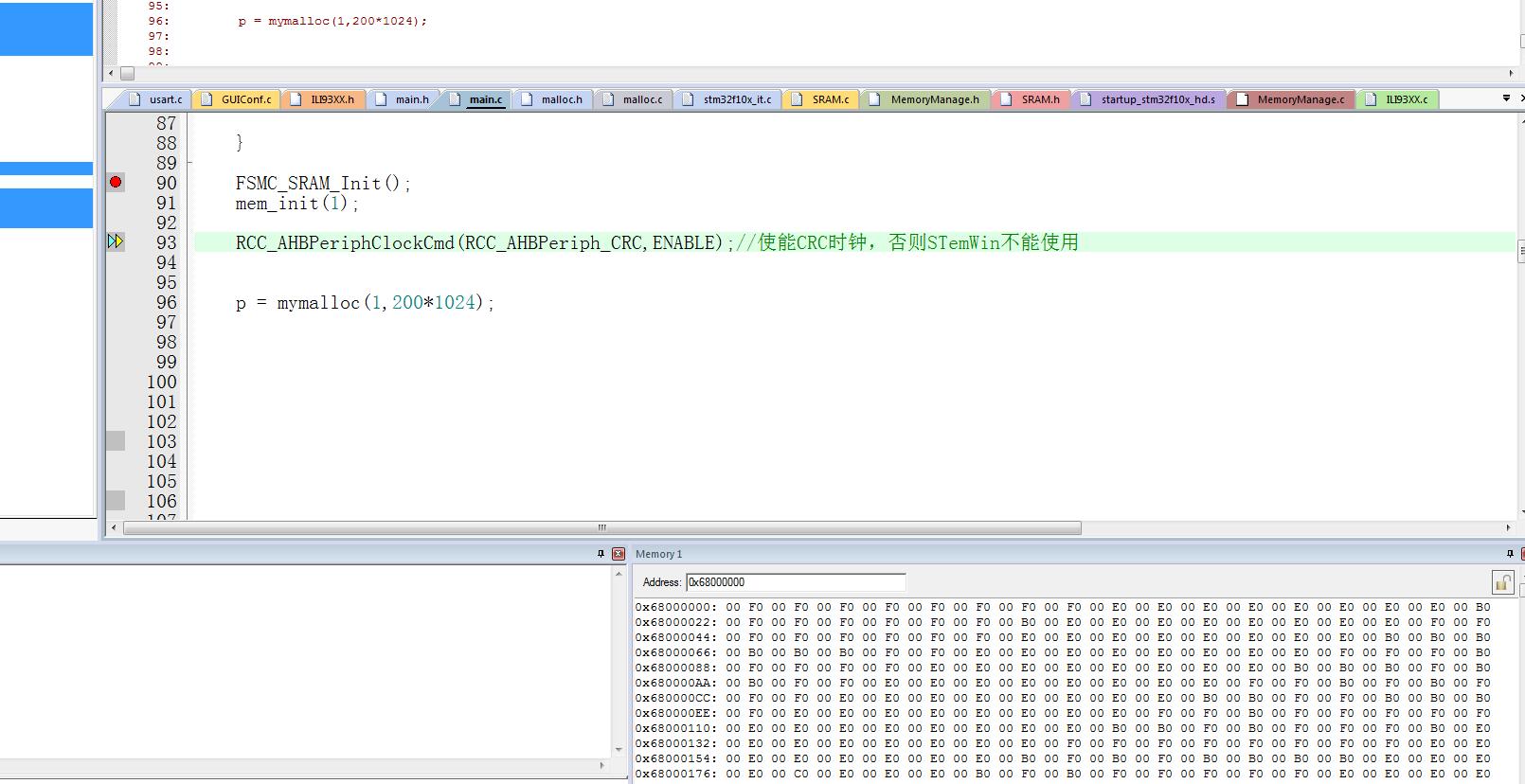The width and height of the screenshot is (1525, 784).
Task: Click the current-execution arrow at line 93
Action: click(x=116, y=241)
